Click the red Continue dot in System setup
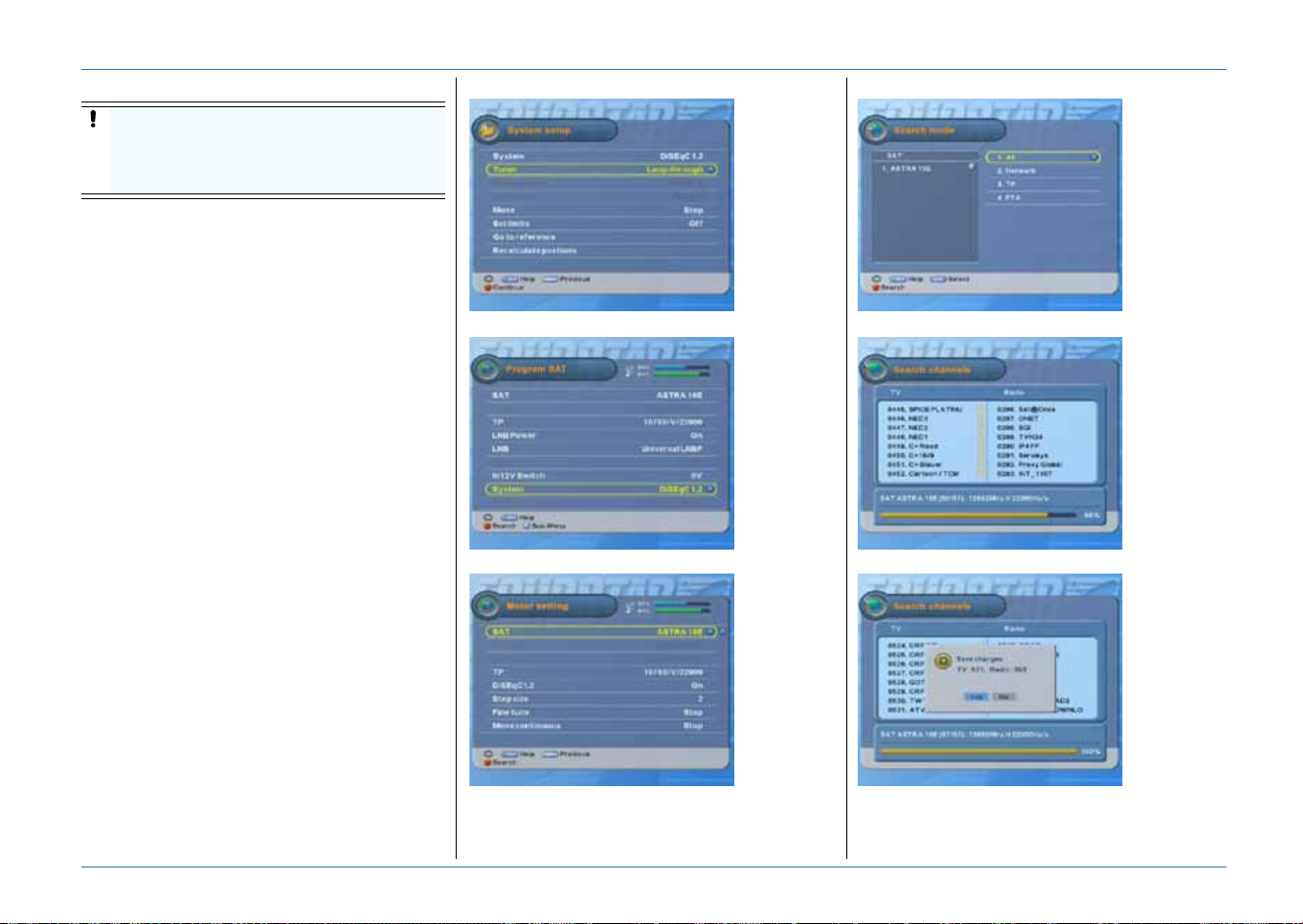The image size is (1303, 924). click(488, 287)
